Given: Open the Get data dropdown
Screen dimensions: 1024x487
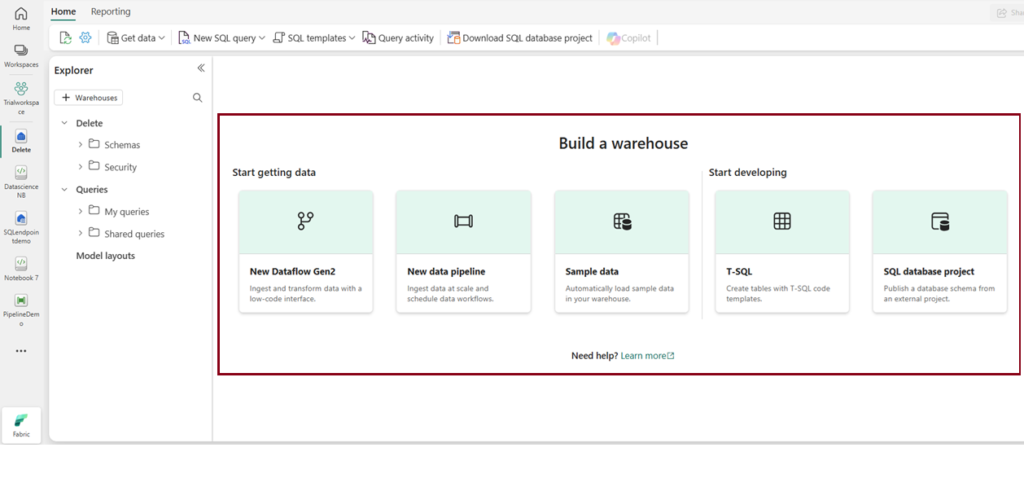Looking at the screenshot, I should pos(136,38).
